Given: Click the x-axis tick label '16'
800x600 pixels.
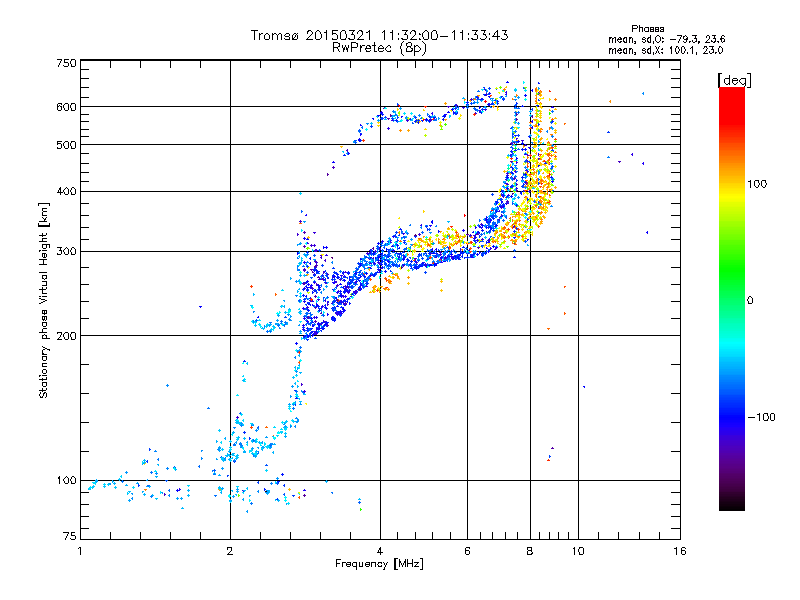Looking at the screenshot, I should point(680,551).
